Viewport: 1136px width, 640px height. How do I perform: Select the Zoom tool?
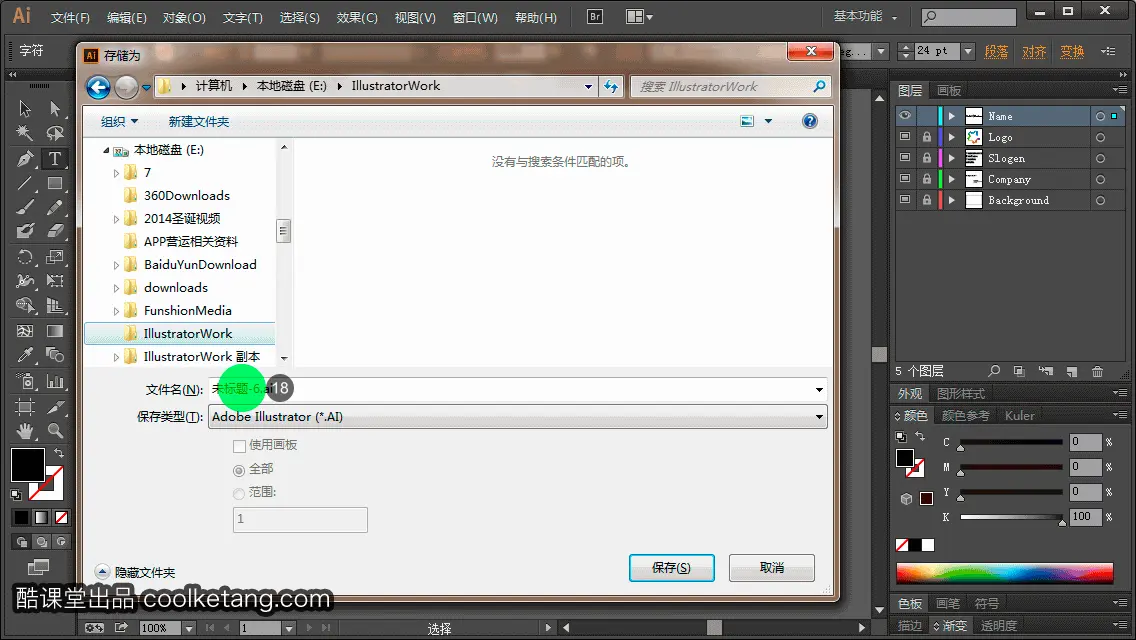[x=55, y=431]
